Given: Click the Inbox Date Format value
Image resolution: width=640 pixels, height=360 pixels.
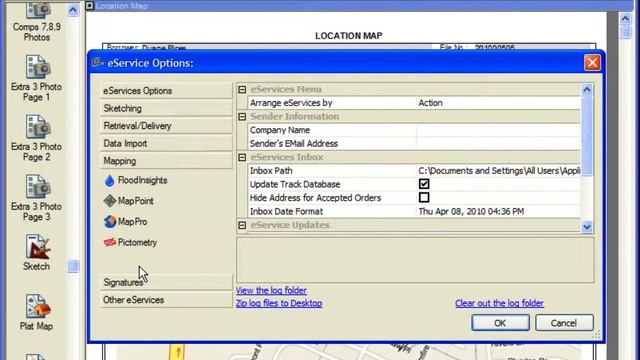Looking at the screenshot, I should click(x=498, y=211).
